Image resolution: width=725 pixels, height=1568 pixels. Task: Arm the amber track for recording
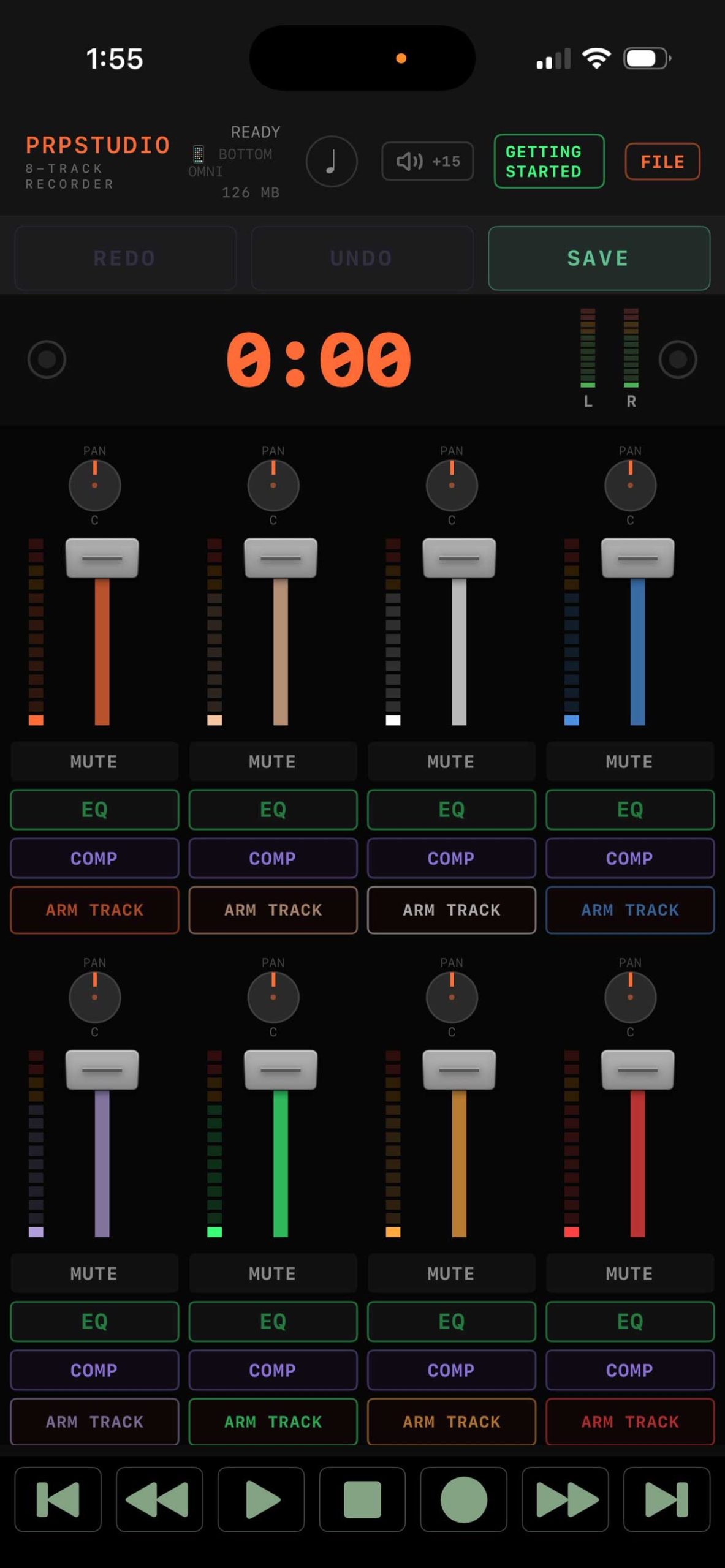coord(452,1422)
